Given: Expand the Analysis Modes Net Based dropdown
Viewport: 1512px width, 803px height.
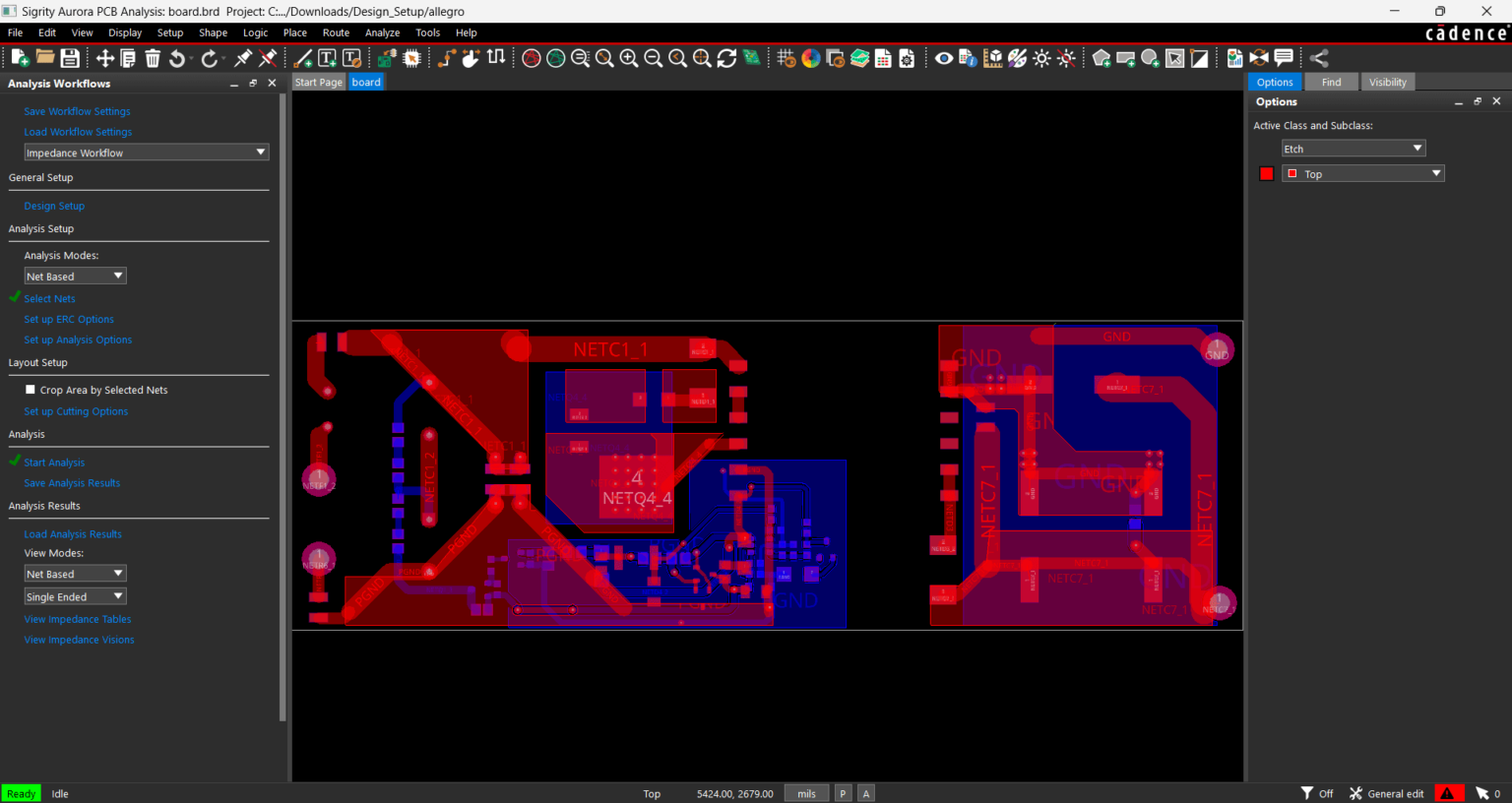Looking at the screenshot, I should 75,276.
